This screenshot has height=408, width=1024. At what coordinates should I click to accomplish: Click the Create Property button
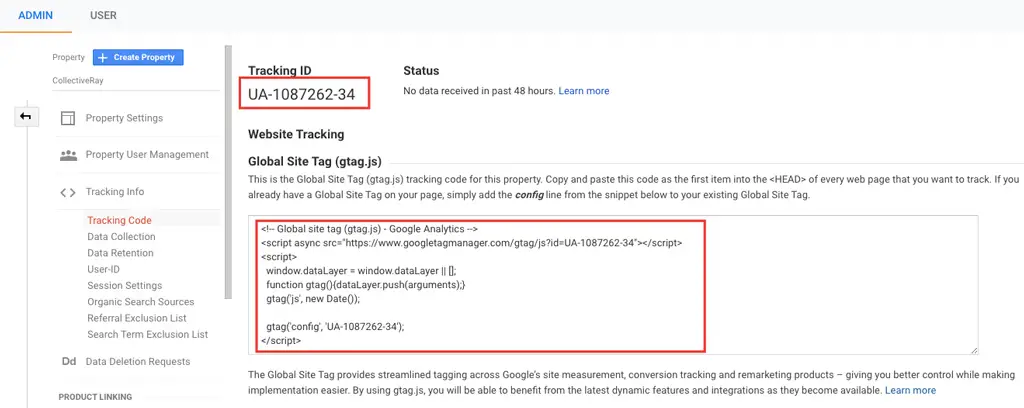pos(138,57)
